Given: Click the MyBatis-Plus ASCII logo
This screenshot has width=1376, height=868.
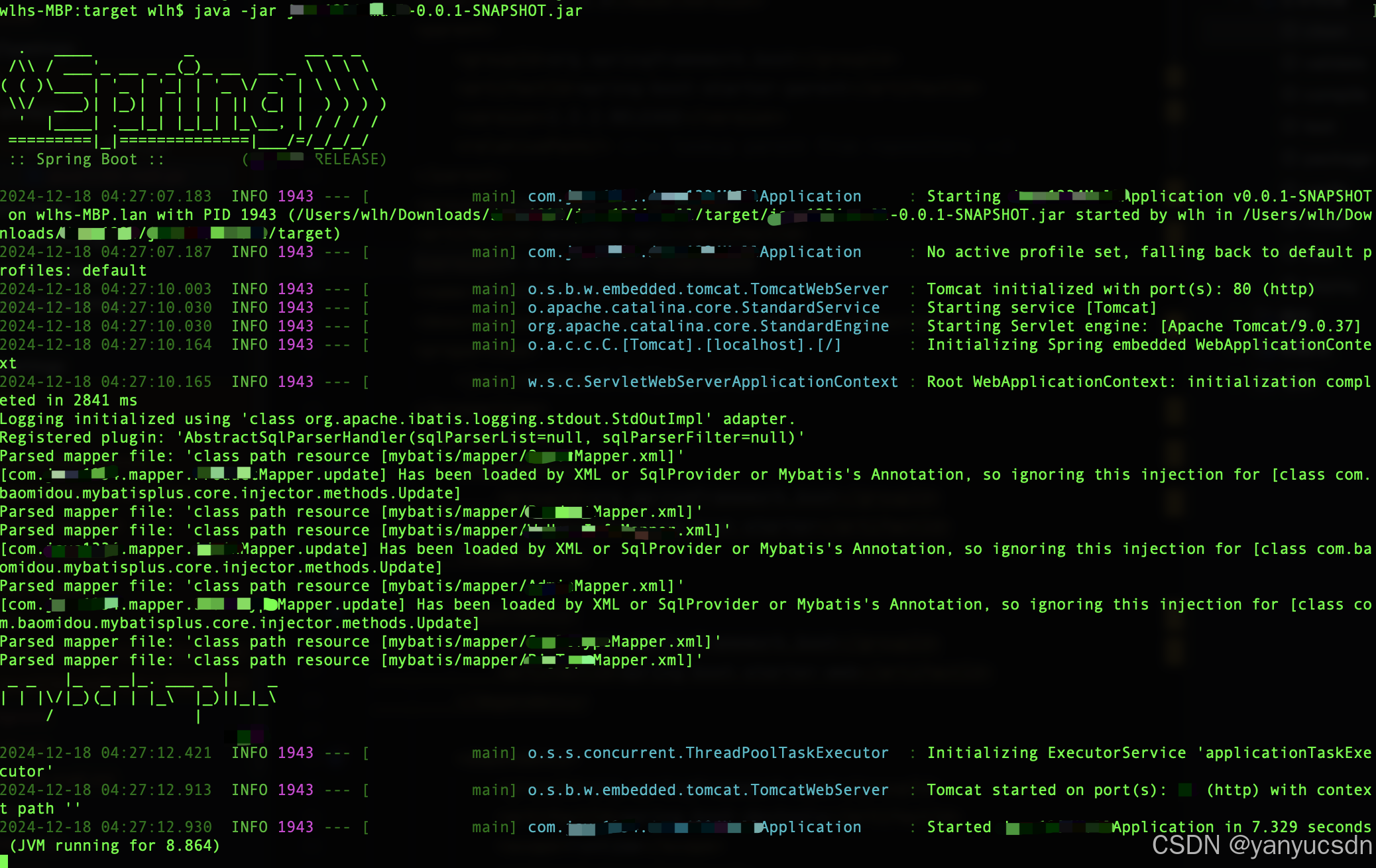Looking at the screenshot, I should click(x=139, y=696).
